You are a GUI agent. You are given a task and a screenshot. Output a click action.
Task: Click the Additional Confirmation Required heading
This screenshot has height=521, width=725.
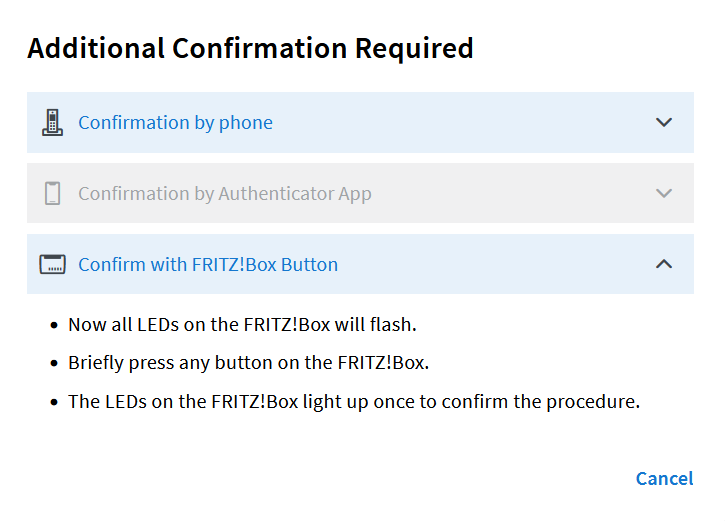pos(250,48)
